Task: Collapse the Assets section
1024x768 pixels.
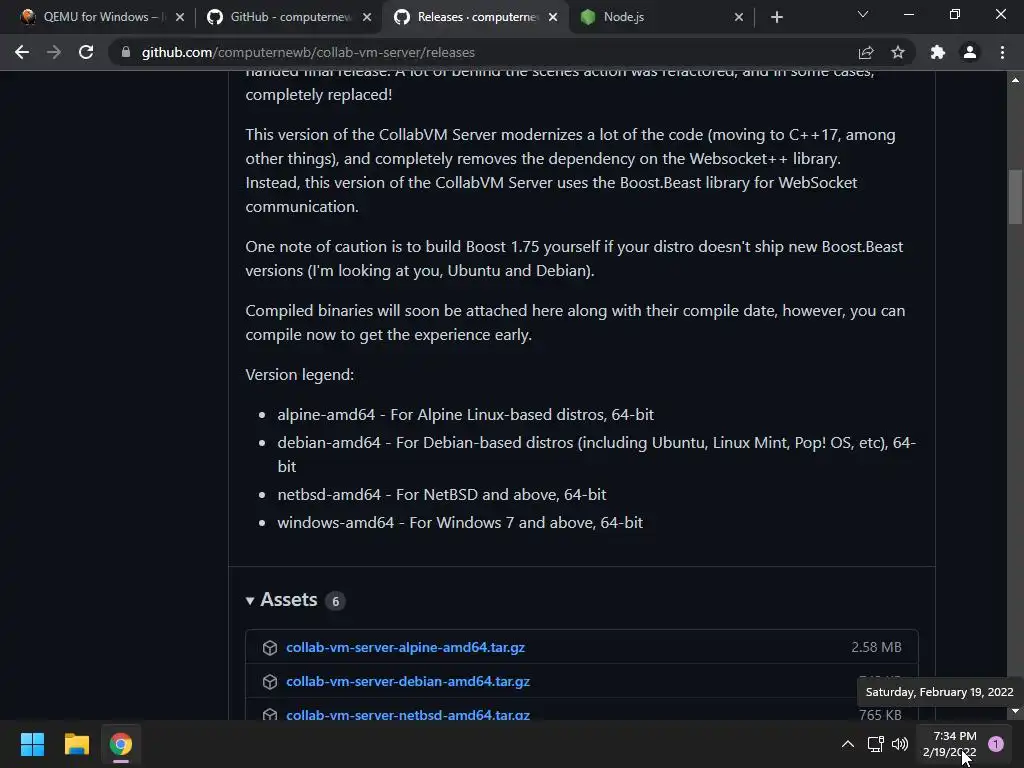Action: pyautogui.click(x=281, y=600)
